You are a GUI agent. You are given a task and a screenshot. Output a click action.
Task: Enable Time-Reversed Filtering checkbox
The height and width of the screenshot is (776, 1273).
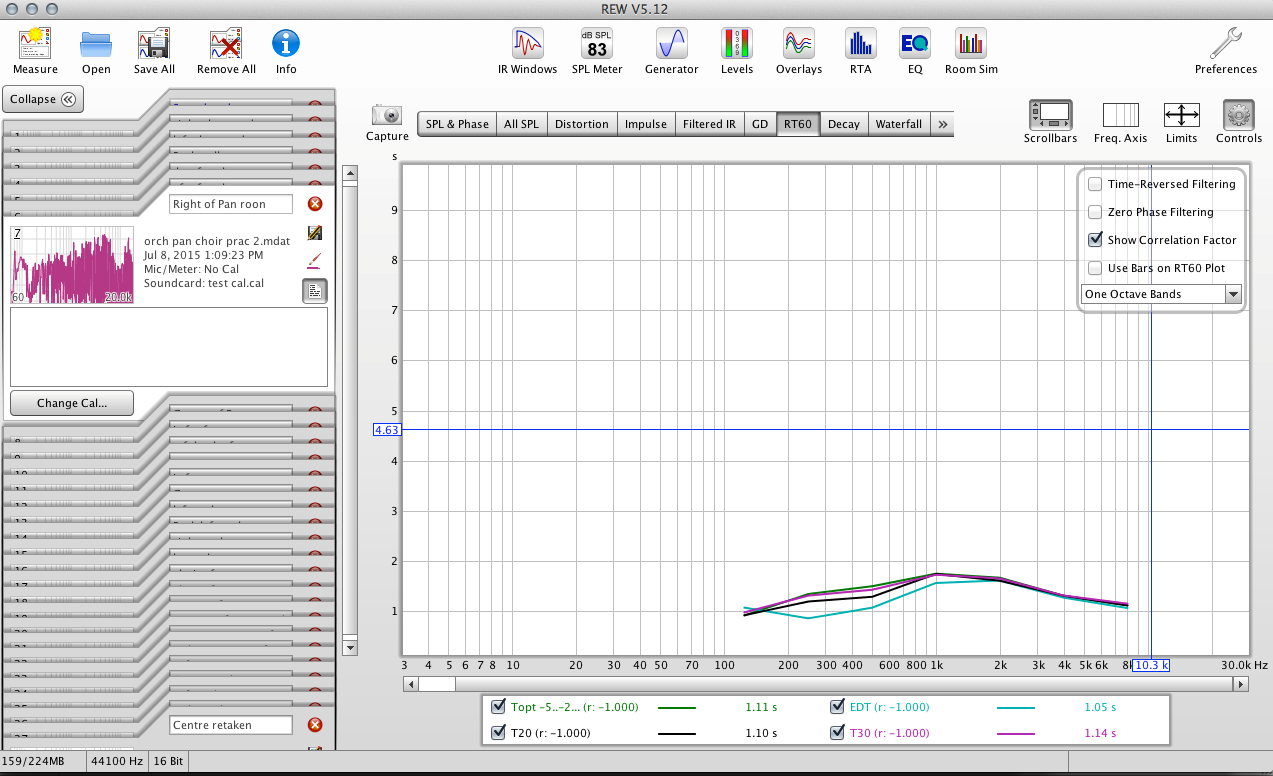click(1096, 184)
